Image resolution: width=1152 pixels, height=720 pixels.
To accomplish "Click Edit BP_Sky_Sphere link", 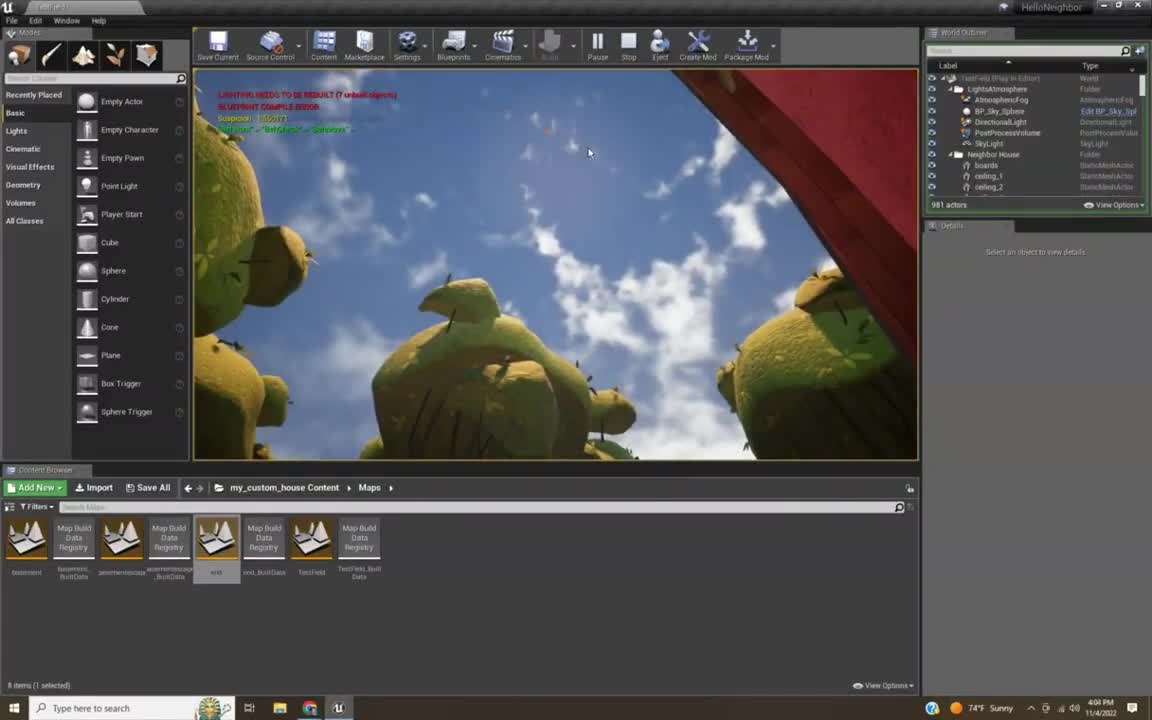I will point(1108,112).
